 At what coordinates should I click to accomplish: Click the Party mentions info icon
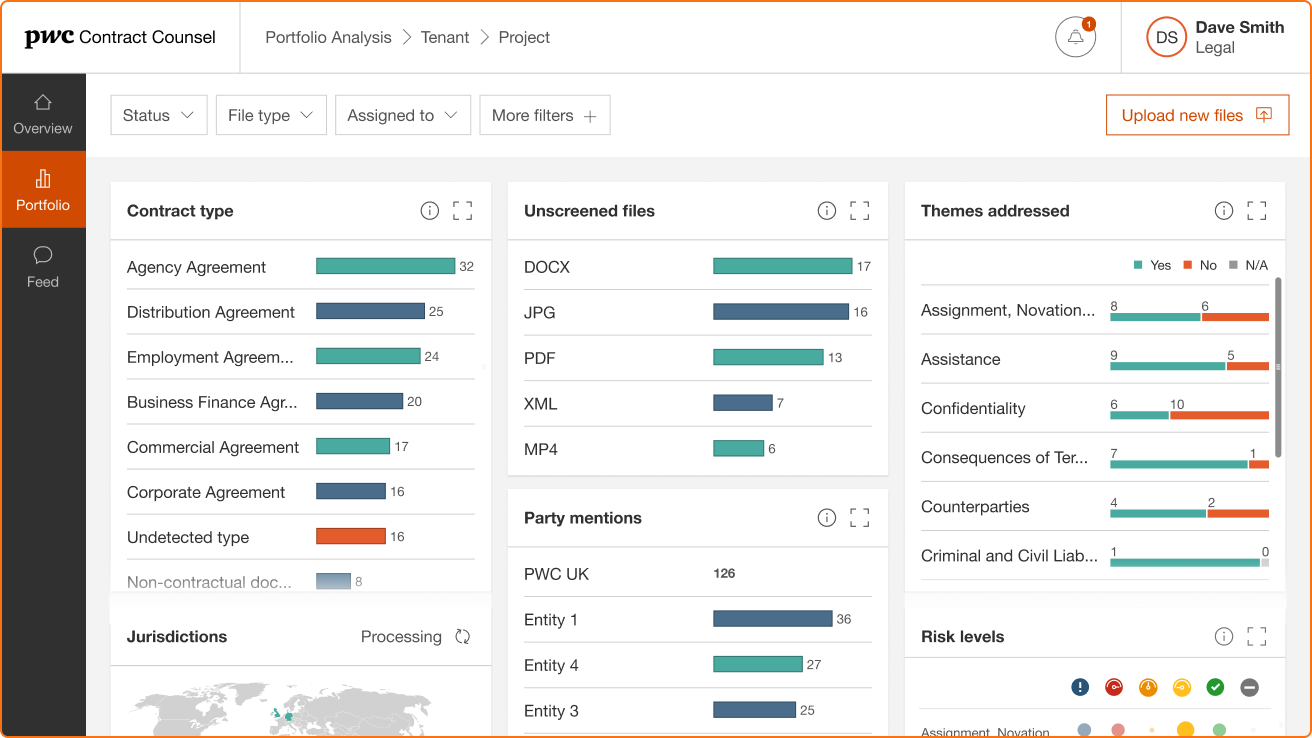(x=826, y=518)
